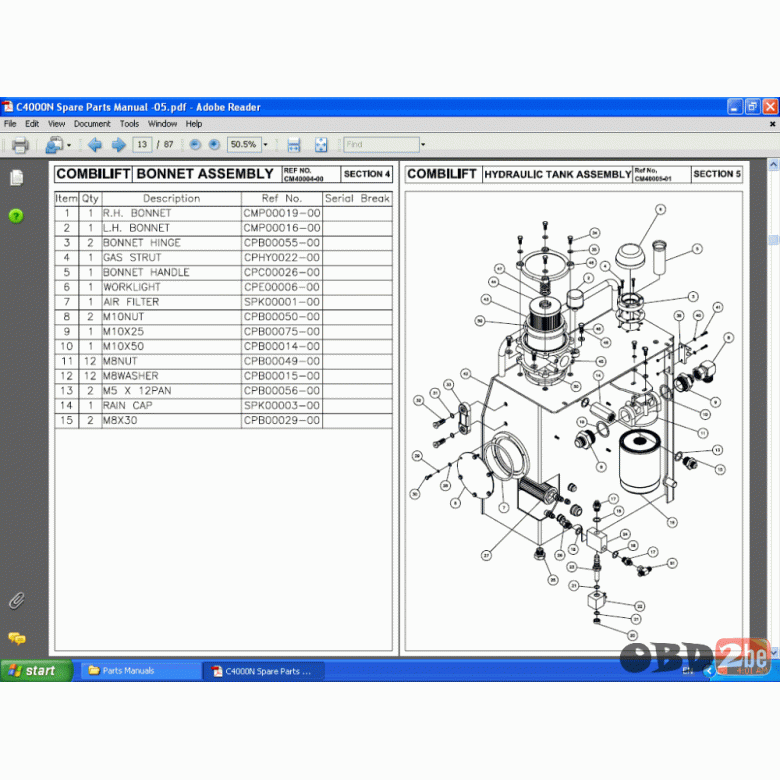Click the hydraulic tank exploded diagram

[572, 420]
